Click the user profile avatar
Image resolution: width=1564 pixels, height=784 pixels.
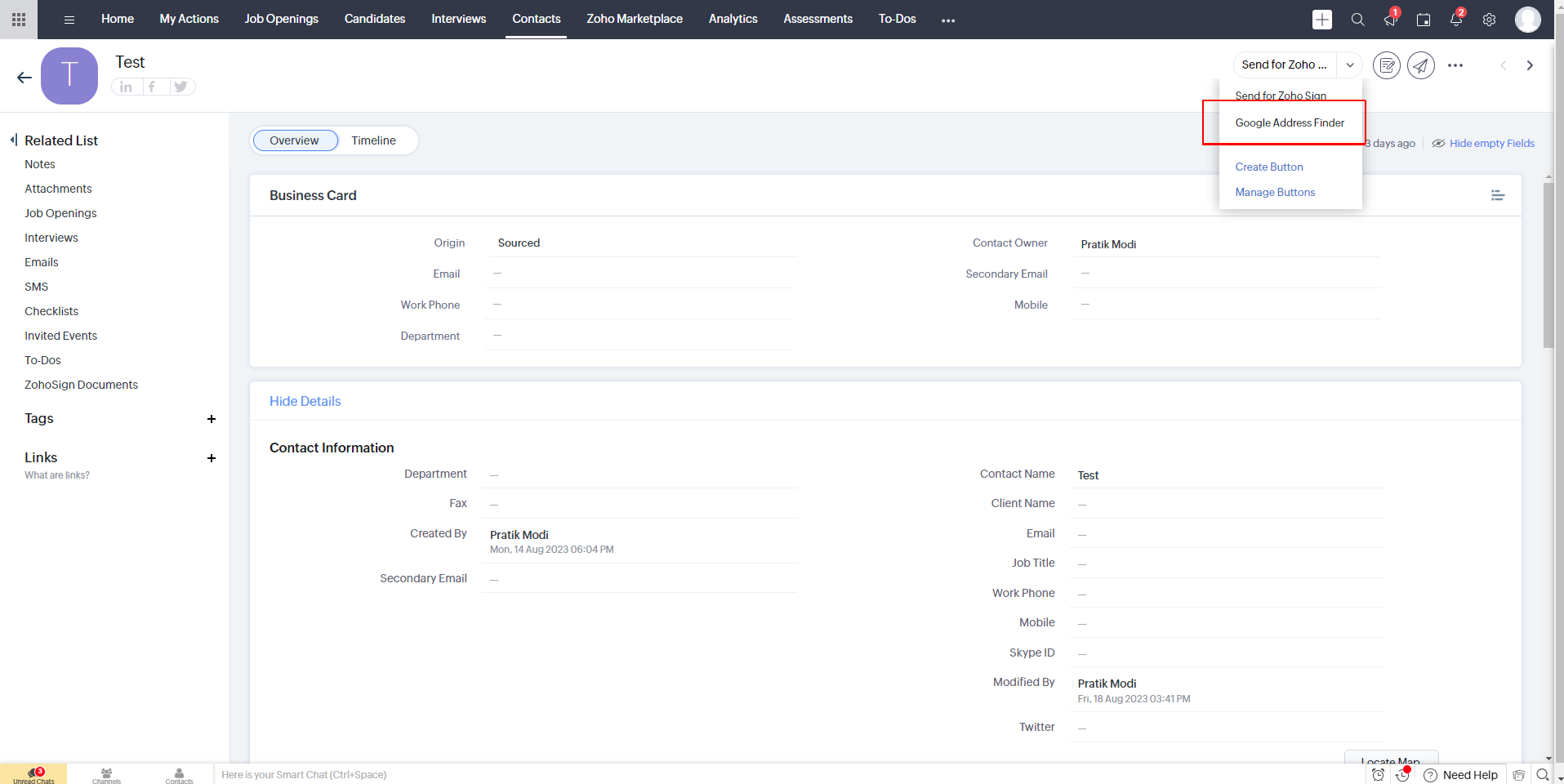pyautogui.click(x=1527, y=20)
